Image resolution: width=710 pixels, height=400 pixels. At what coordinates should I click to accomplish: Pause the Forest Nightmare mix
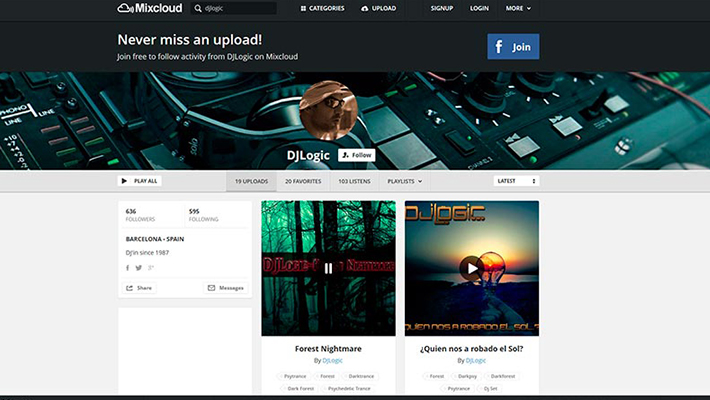point(328,268)
